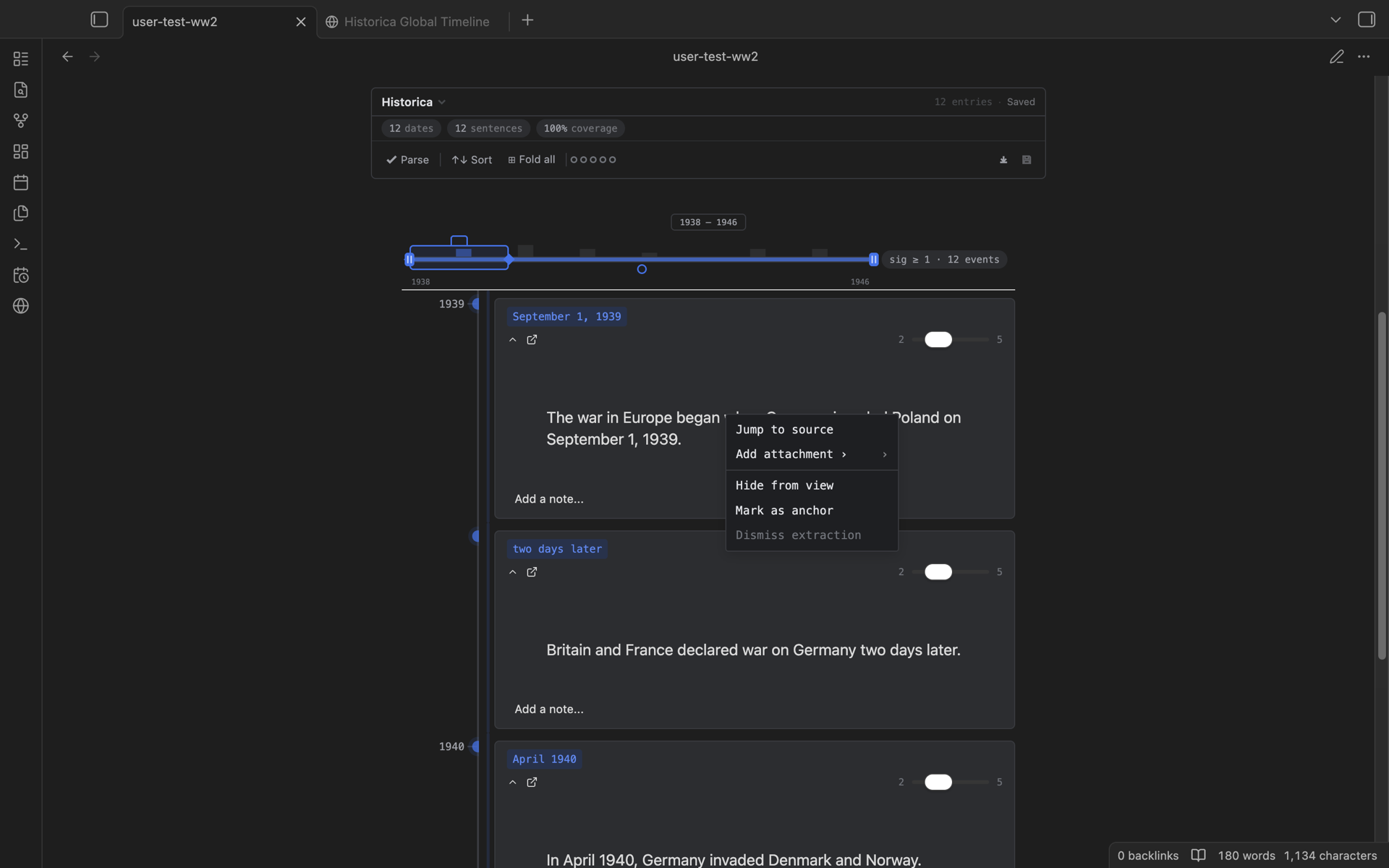Image resolution: width=1389 pixels, height=868 pixels.
Task: Open the dashboard grid icon in the ribbon
Action: point(21,151)
